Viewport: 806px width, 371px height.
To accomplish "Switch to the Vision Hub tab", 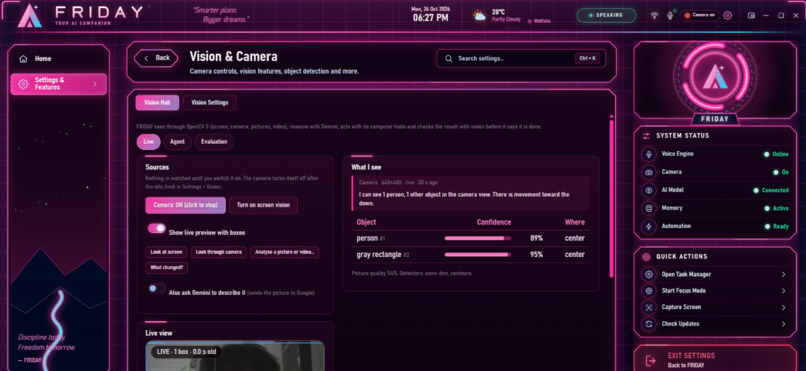I will coord(157,103).
